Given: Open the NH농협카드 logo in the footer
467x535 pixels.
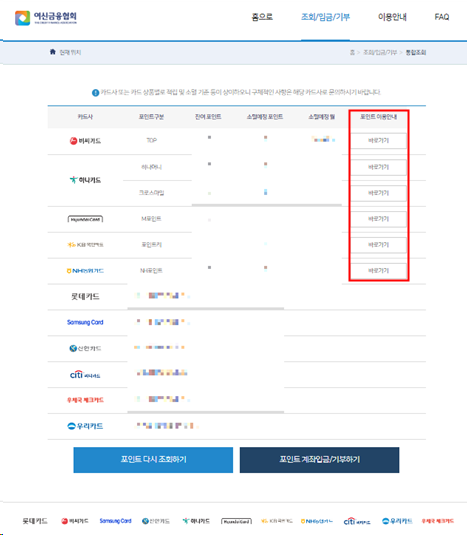Looking at the screenshot, I should [317, 521].
